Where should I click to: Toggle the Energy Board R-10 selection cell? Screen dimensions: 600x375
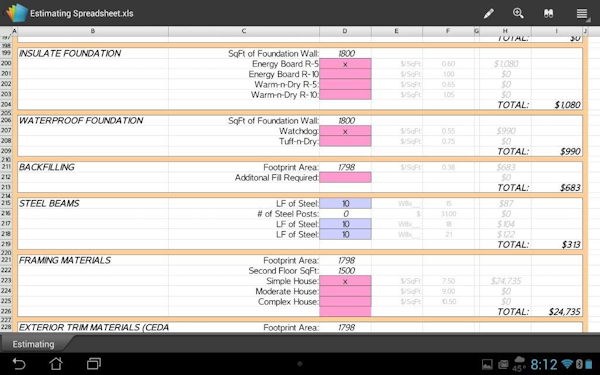pyautogui.click(x=345, y=74)
